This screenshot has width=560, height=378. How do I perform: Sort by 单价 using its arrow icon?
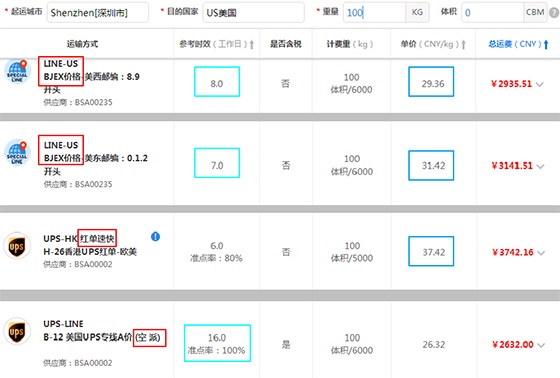point(464,44)
